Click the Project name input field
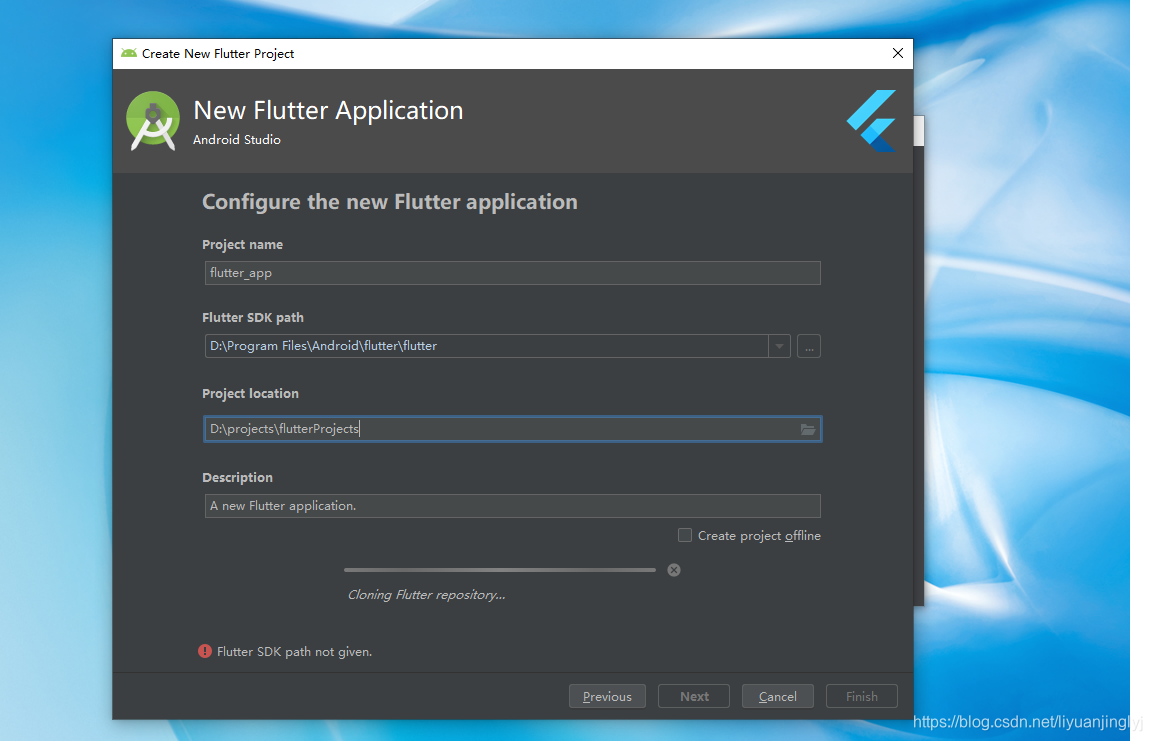 pyautogui.click(x=512, y=273)
